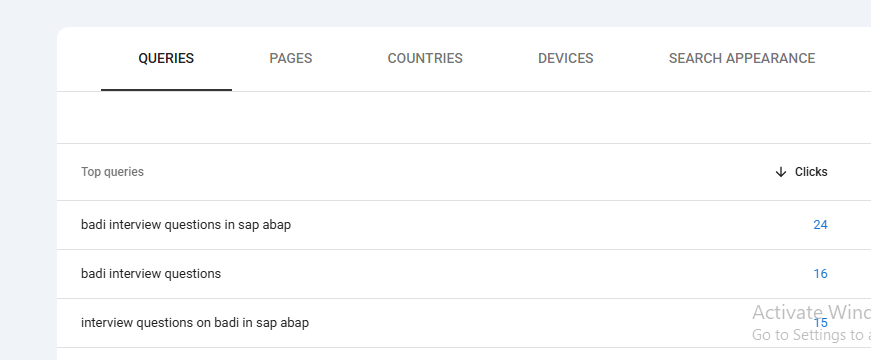The height and width of the screenshot is (360, 871).
Task: Click the Top queries column header
Action: [112, 172]
